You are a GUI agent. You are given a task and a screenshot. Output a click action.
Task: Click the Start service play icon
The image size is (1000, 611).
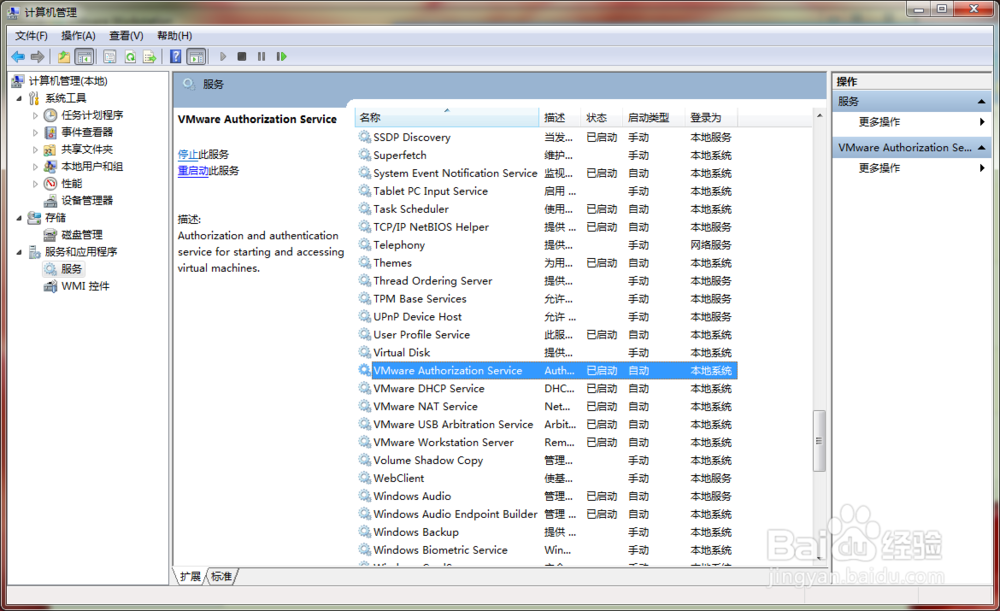tap(223, 57)
